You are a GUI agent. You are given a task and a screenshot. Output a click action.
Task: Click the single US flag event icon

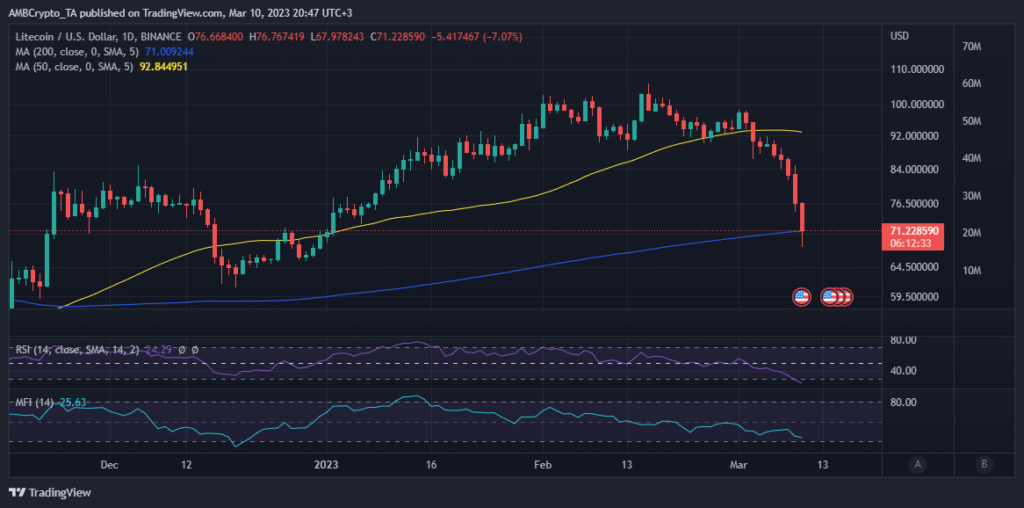coord(801,296)
